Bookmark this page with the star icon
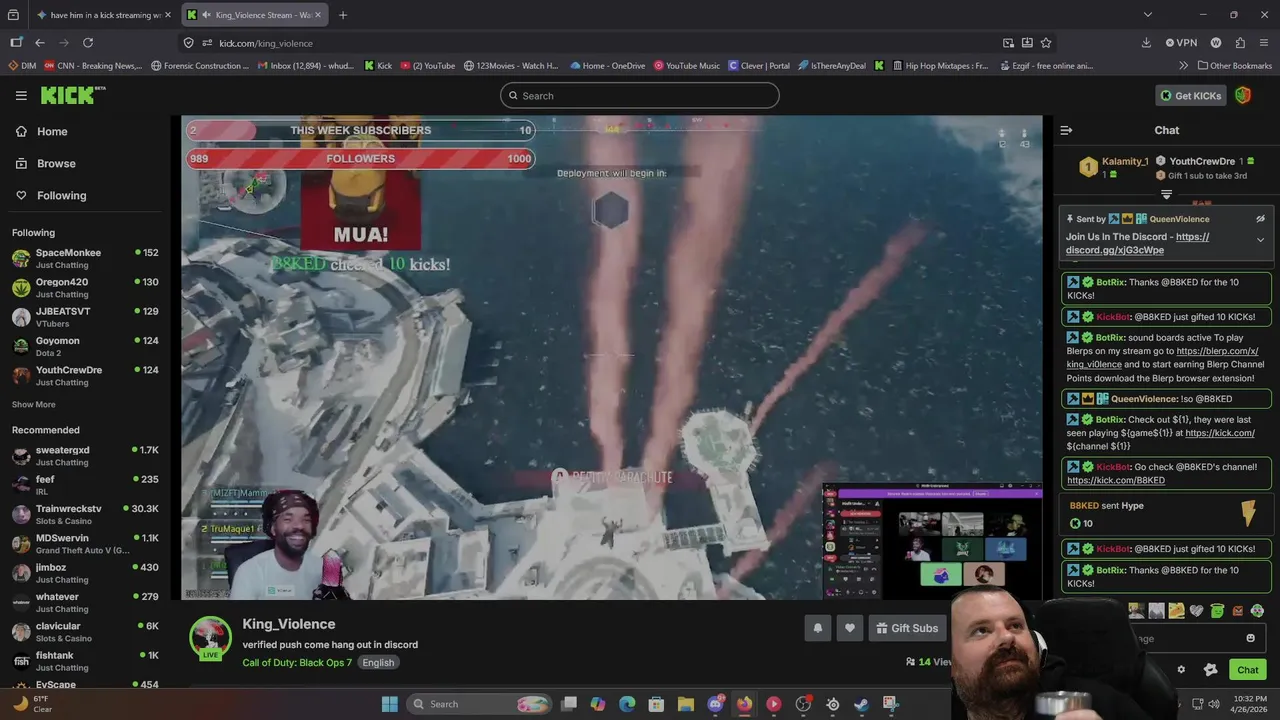The height and width of the screenshot is (720, 1280). point(1046,43)
